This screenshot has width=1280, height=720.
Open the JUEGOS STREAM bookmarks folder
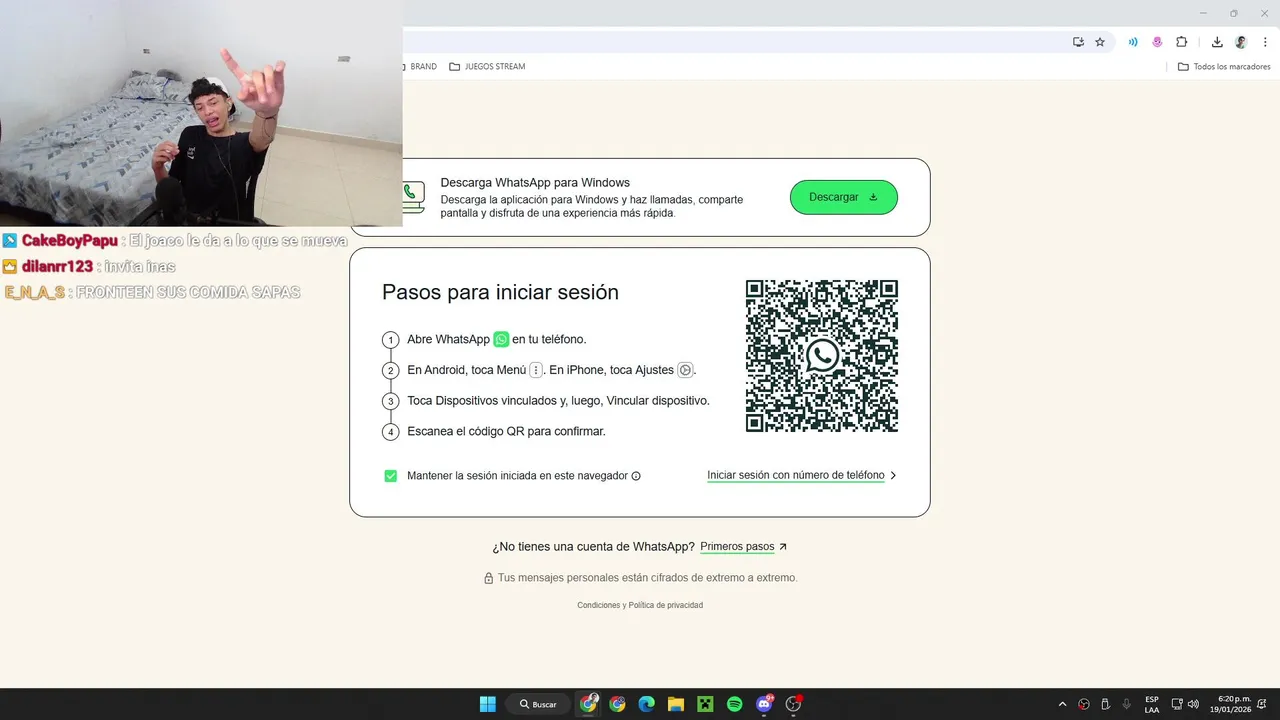[x=487, y=66]
